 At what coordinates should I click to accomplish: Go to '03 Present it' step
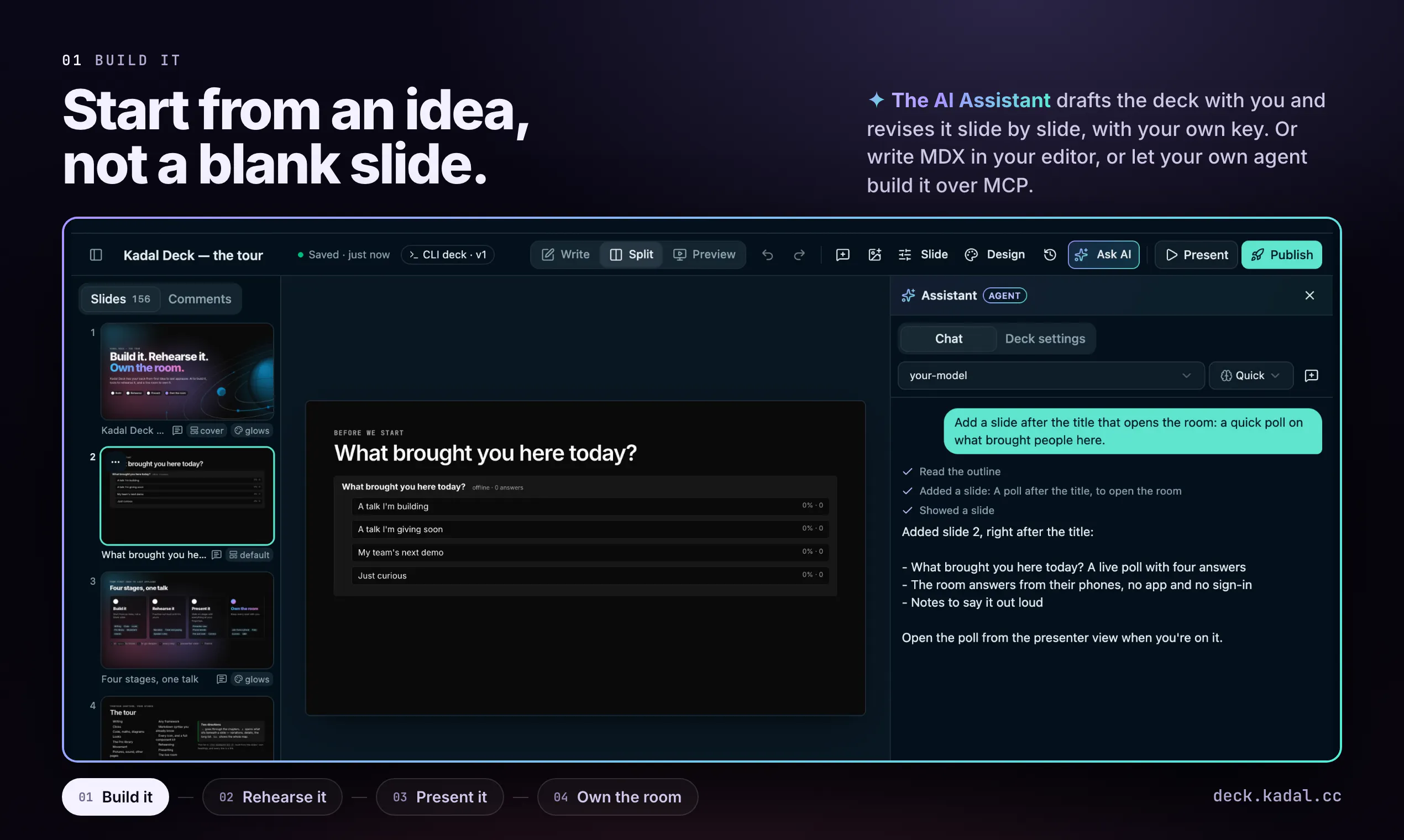coord(439,797)
